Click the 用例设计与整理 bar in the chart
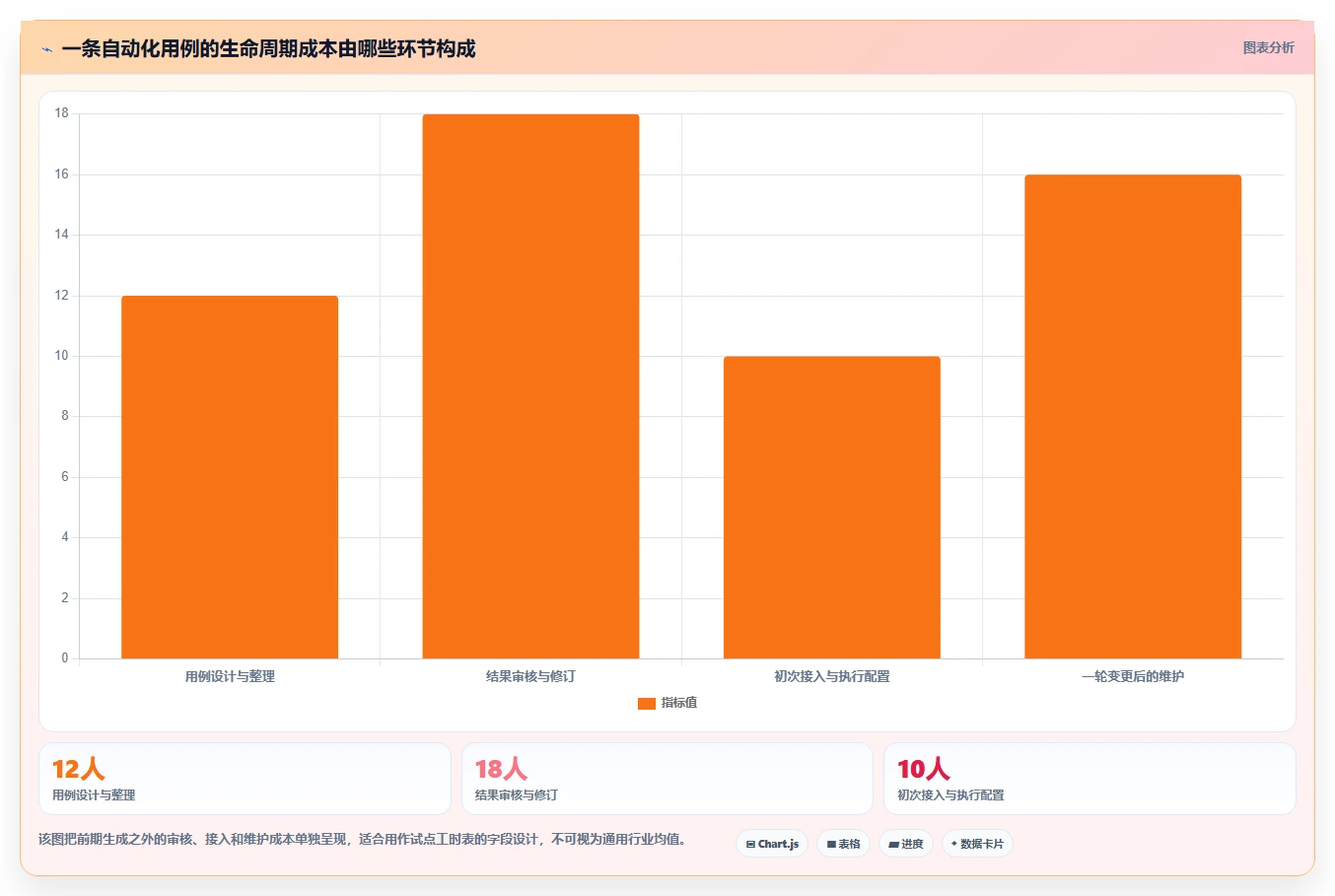The width and height of the screenshot is (1335, 896). click(230, 477)
